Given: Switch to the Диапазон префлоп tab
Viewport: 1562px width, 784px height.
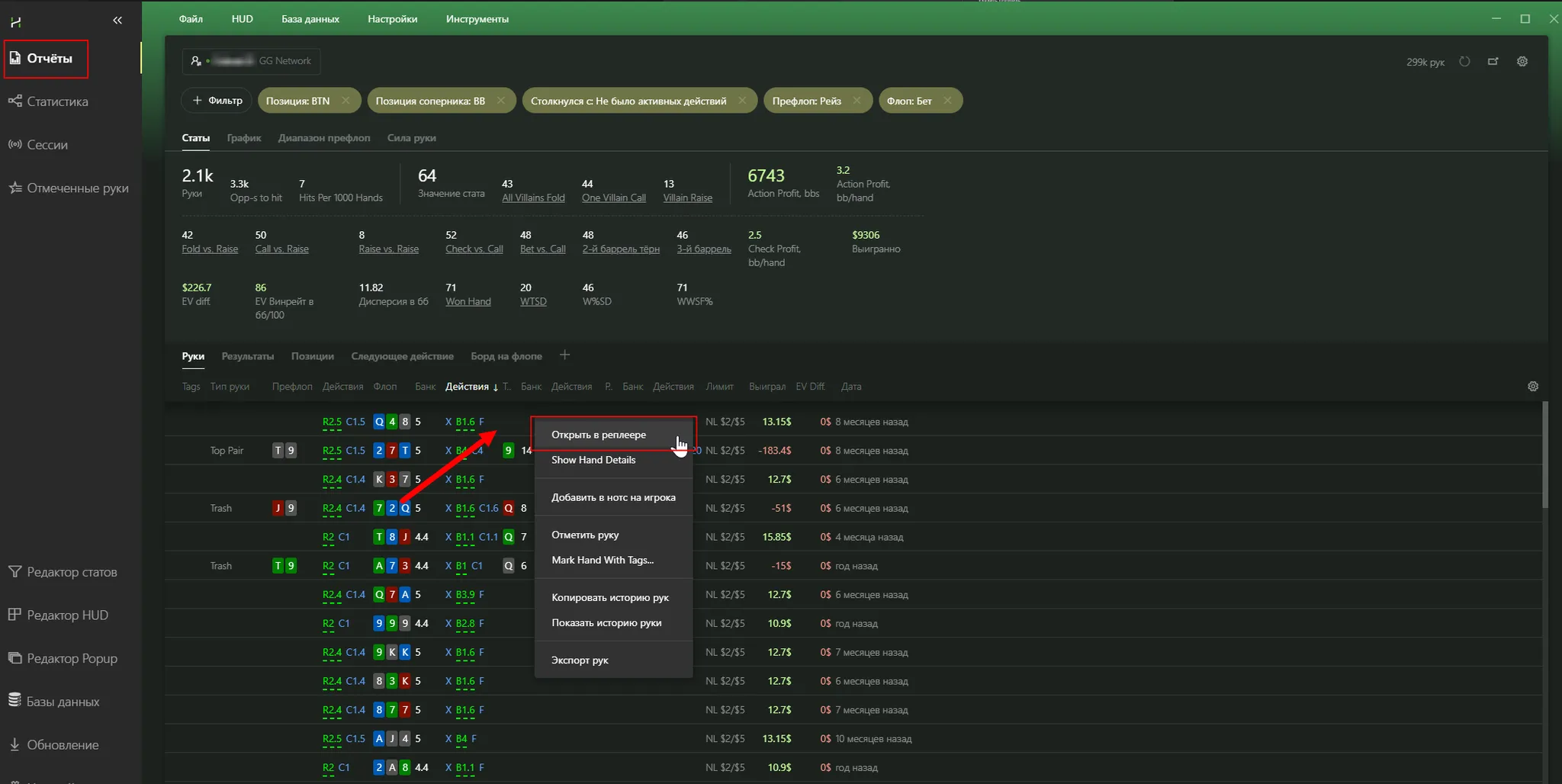Looking at the screenshot, I should (x=324, y=138).
